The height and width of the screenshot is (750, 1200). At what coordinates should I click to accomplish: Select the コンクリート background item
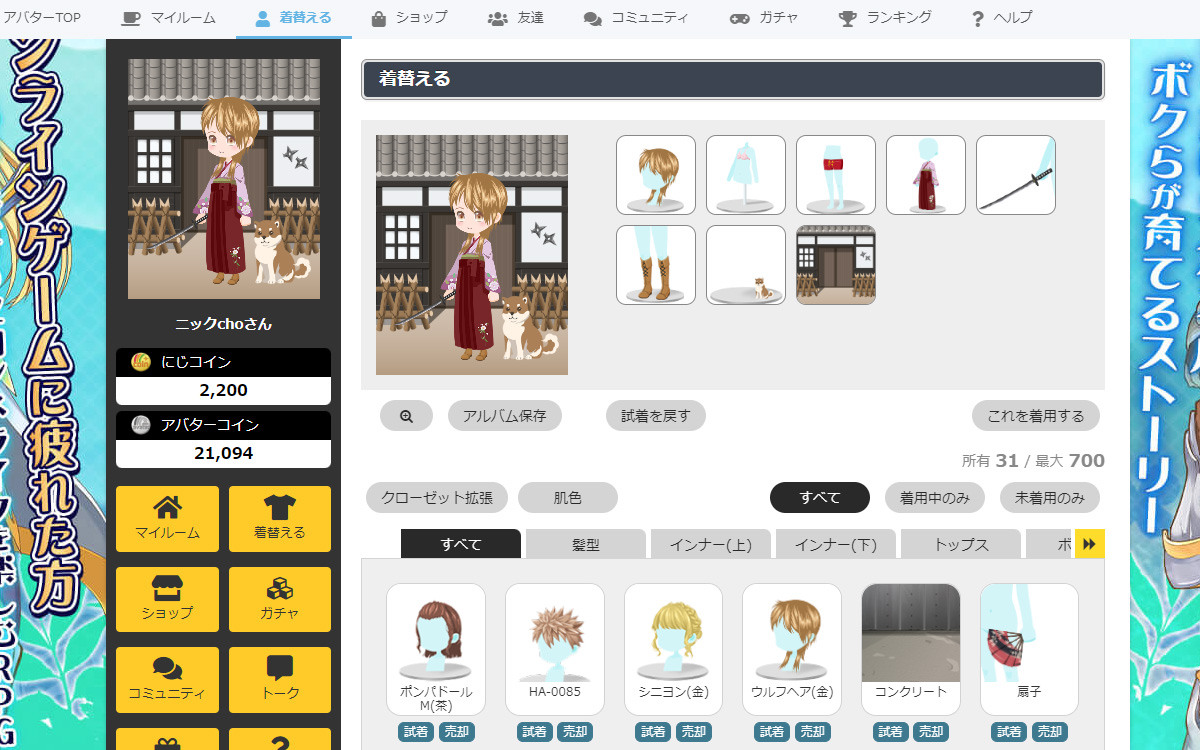click(911, 648)
